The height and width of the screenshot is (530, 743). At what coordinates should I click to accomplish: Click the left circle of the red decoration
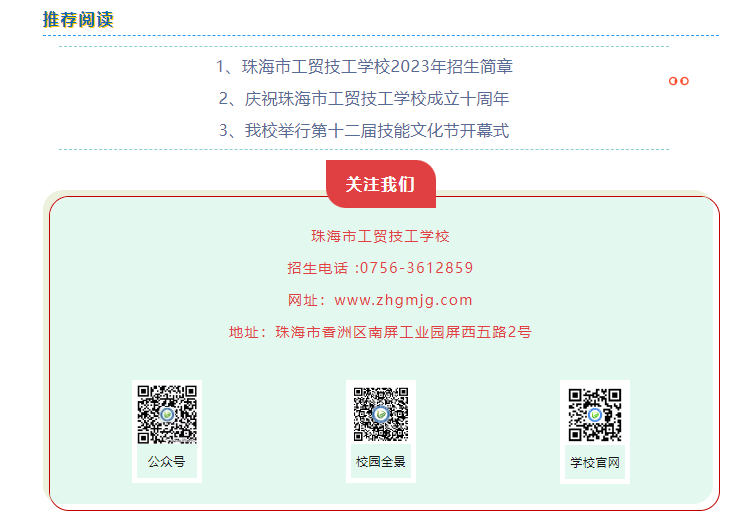click(x=673, y=81)
